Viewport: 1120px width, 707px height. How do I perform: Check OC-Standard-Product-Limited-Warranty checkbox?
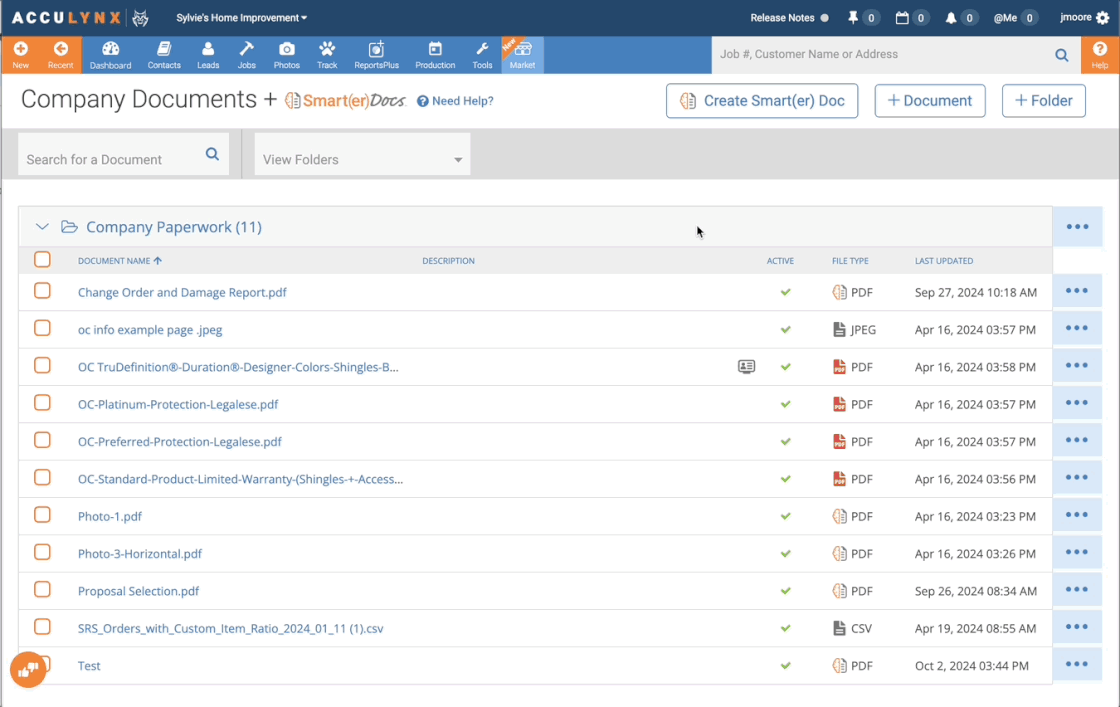pyautogui.click(x=42, y=477)
